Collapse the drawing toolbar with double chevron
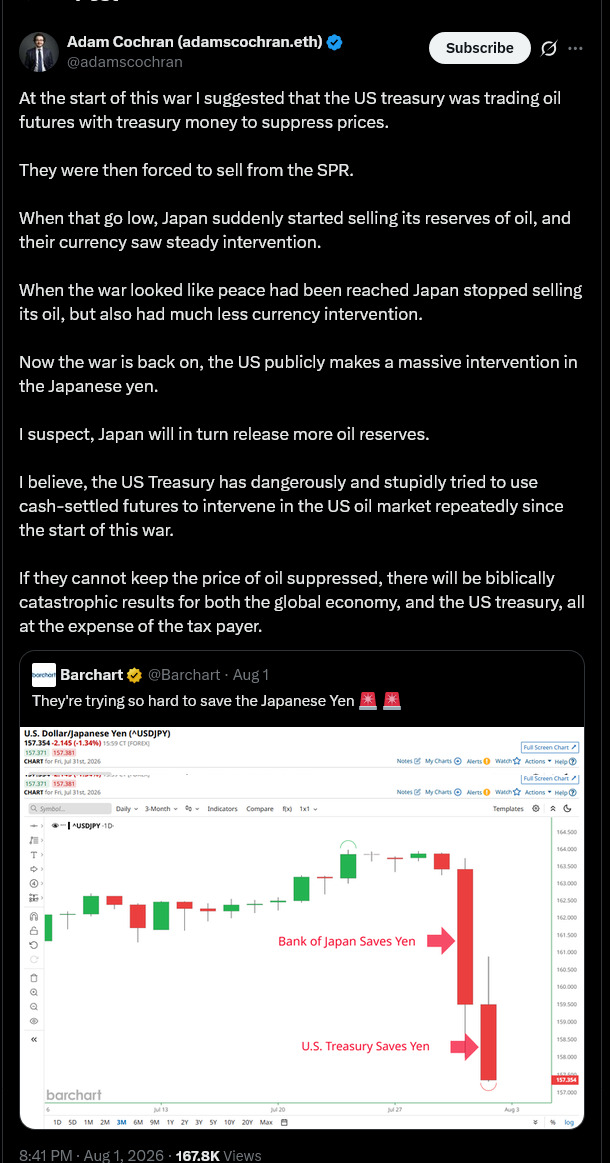The height and width of the screenshot is (1163, 610). (34, 1040)
